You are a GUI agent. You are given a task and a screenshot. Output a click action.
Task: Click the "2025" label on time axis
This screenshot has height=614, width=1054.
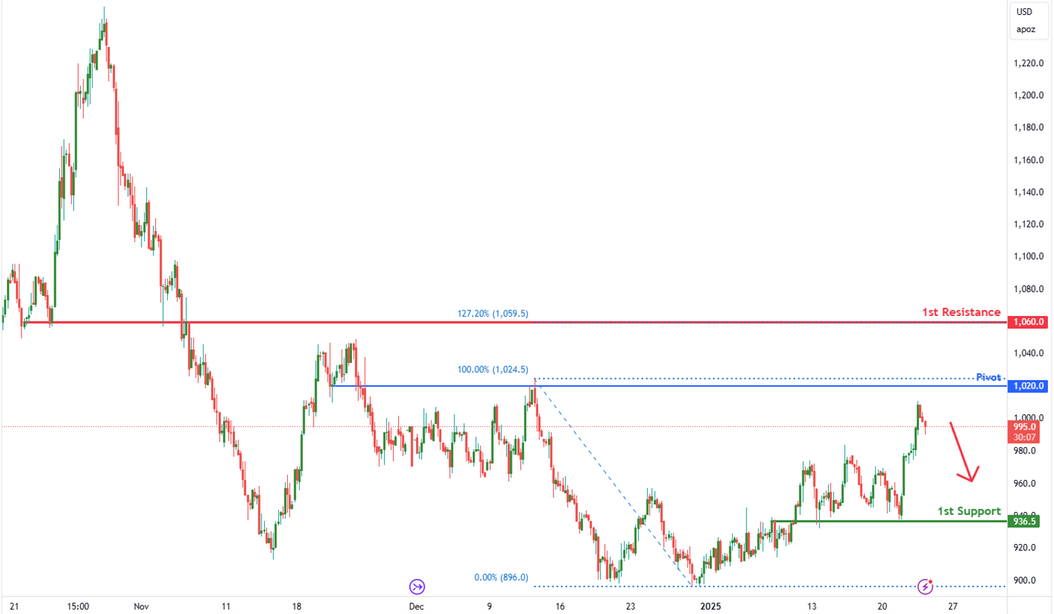tap(710, 606)
